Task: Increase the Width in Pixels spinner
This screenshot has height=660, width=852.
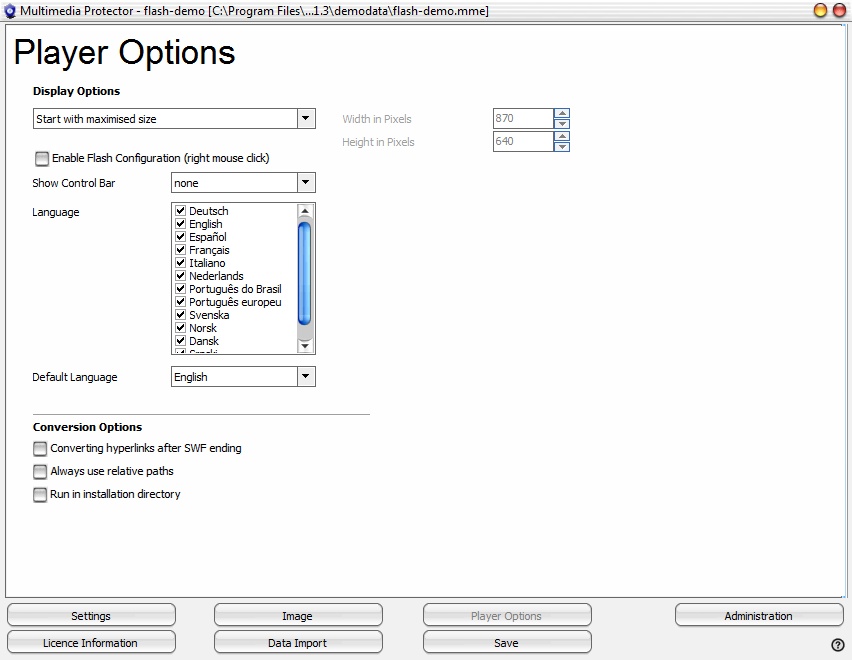Action: click(562, 114)
